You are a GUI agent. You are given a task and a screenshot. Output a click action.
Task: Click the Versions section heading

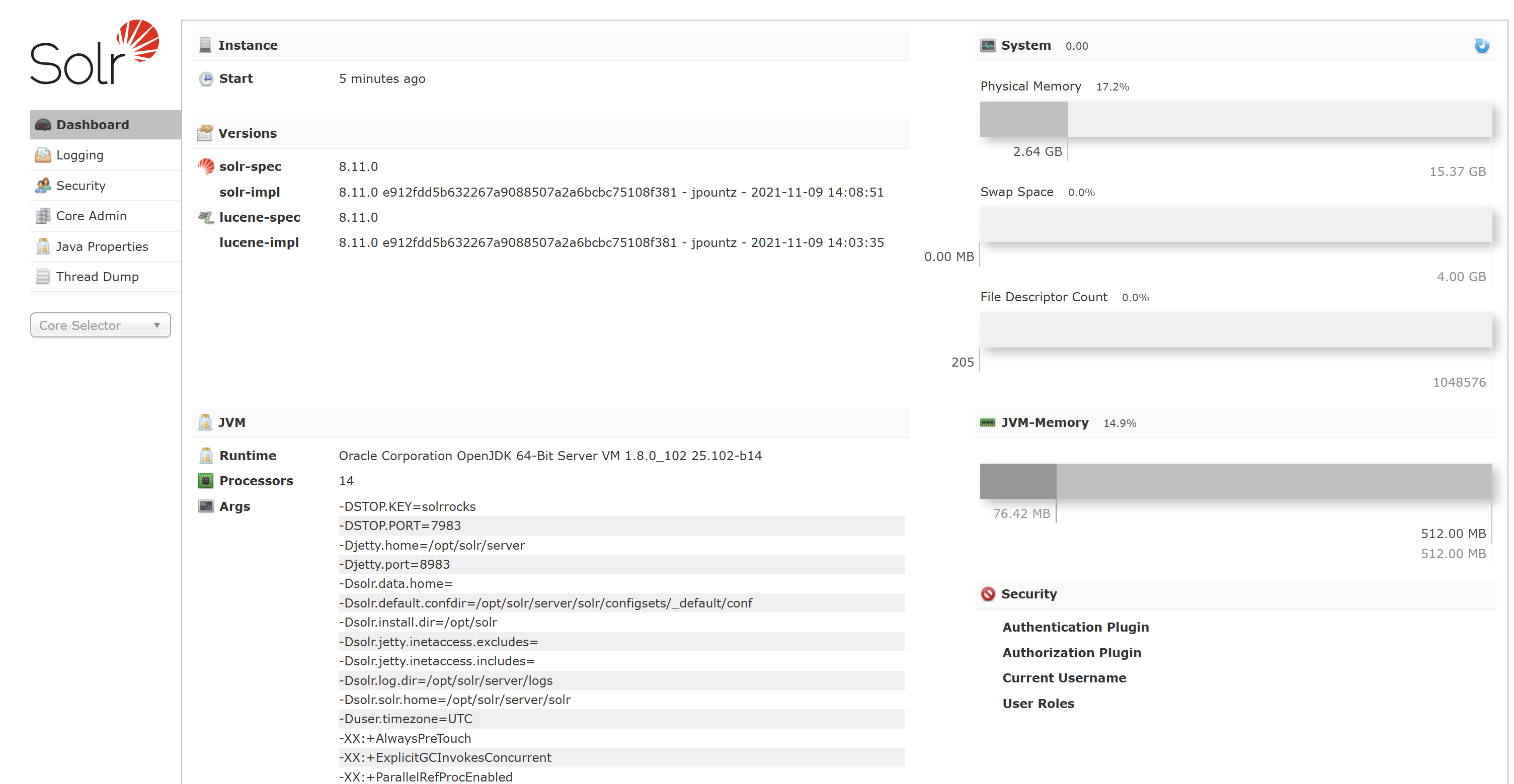pyautogui.click(x=248, y=133)
